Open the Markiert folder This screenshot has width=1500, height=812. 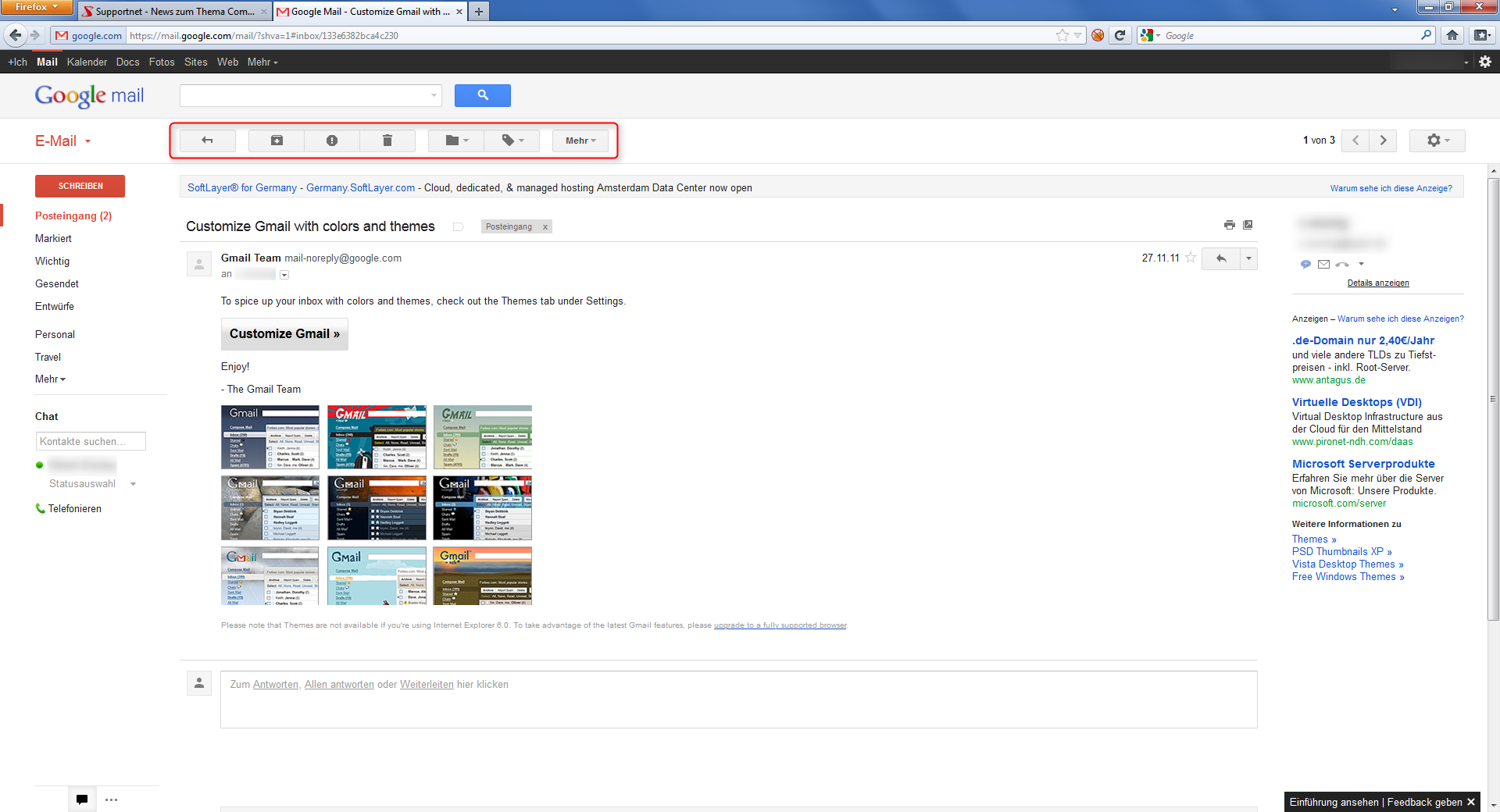click(53, 238)
